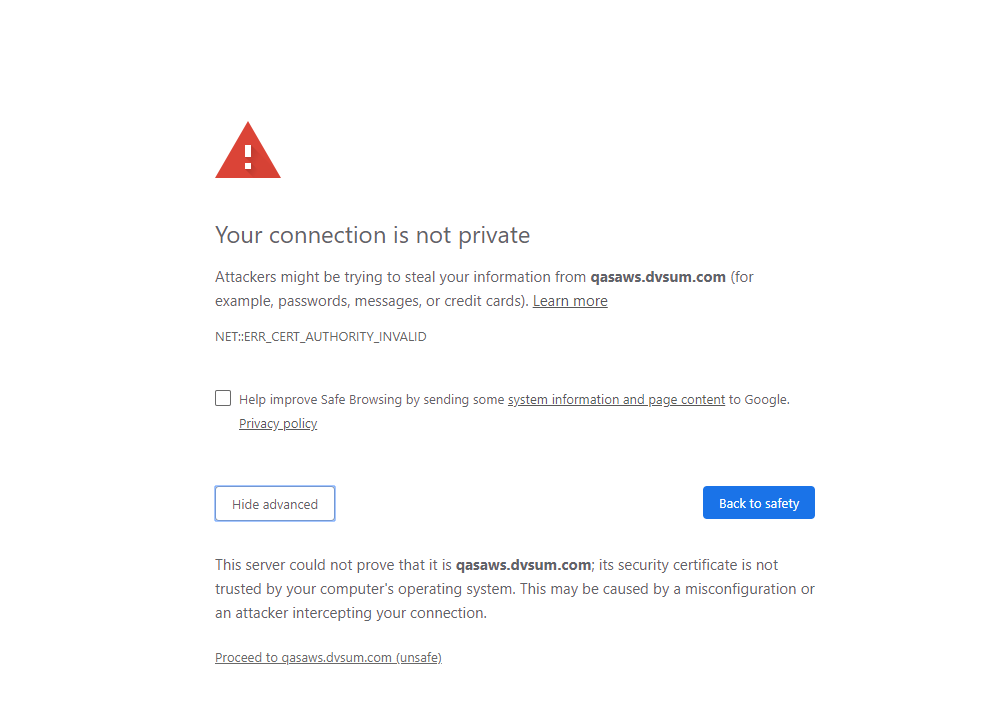Click bold qasaws.dvsum.com in 'This server' paragraph
This screenshot has width=1008, height=705.
[523, 565]
